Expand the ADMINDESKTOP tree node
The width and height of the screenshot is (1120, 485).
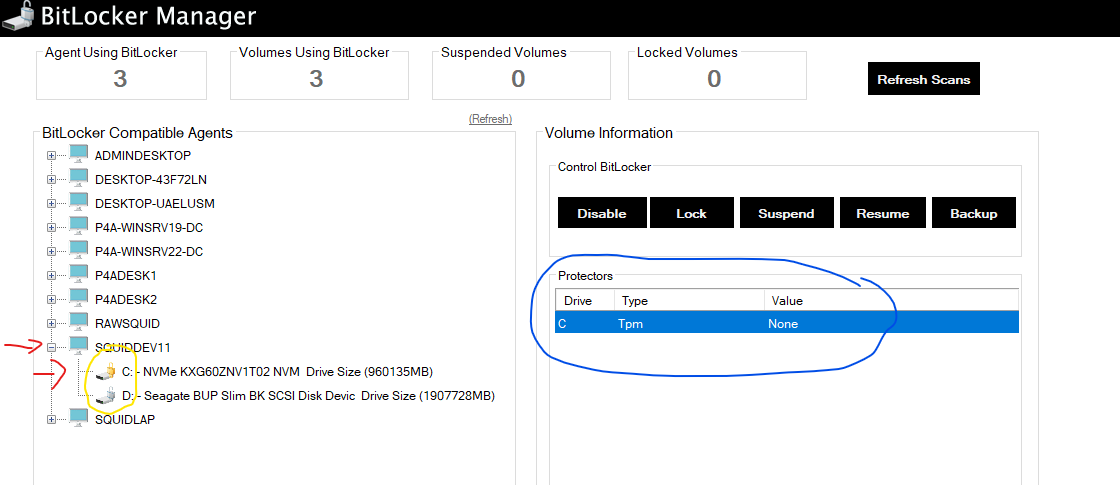click(x=51, y=156)
